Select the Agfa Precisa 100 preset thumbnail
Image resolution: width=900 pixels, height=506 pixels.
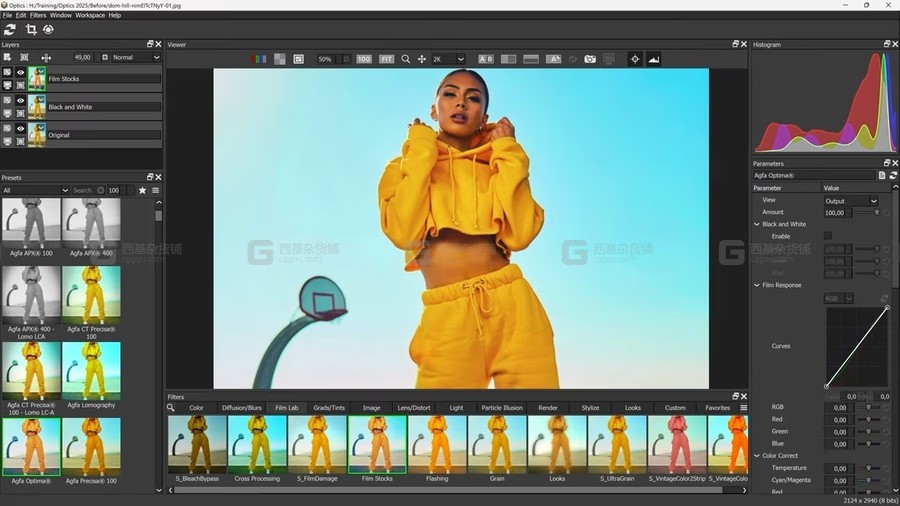tap(91, 446)
